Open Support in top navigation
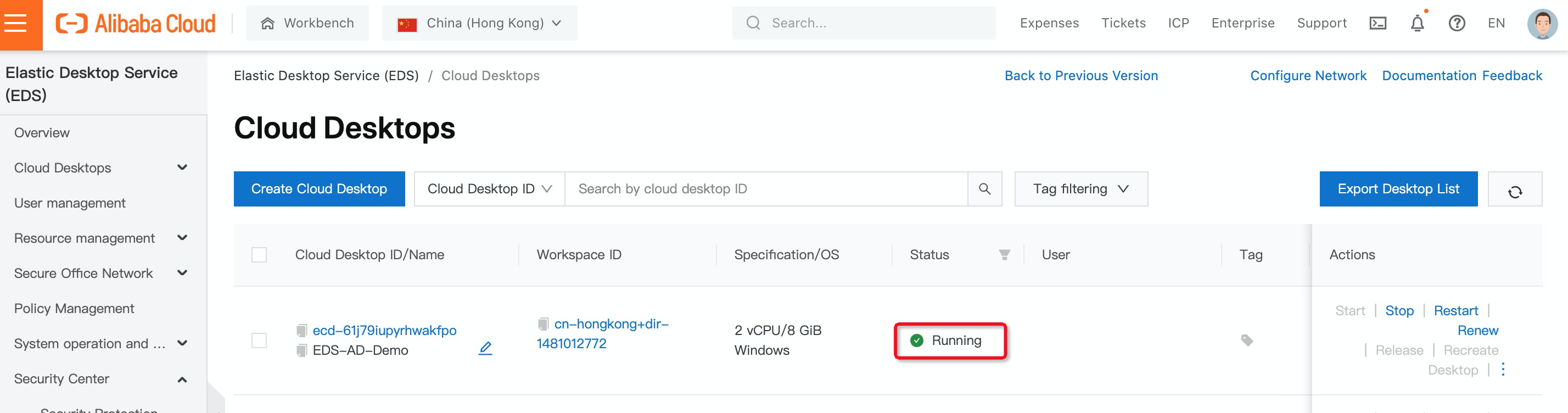This screenshot has width=1568, height=413. pos(1321,23)
